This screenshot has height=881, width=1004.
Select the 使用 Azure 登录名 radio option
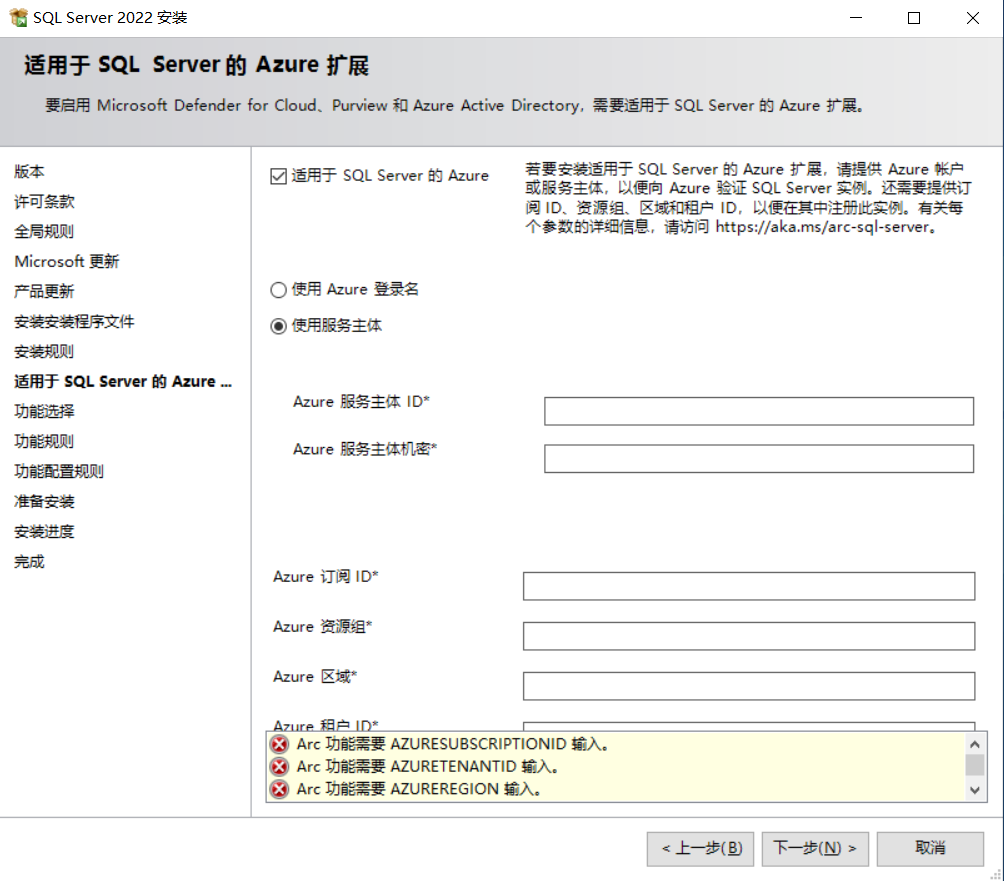278,290
